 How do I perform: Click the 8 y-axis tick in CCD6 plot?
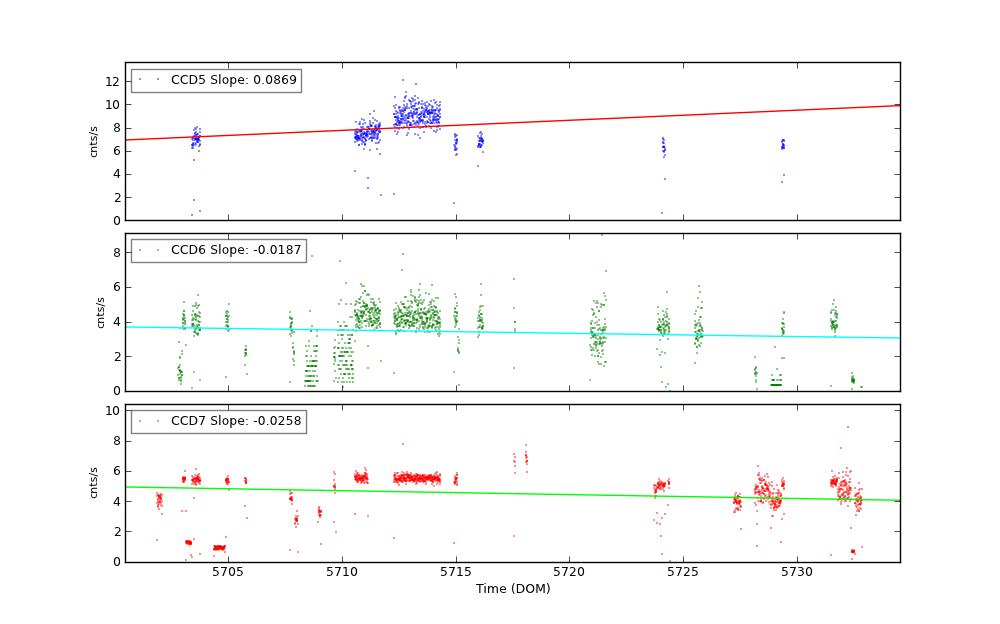pos(116,252)
